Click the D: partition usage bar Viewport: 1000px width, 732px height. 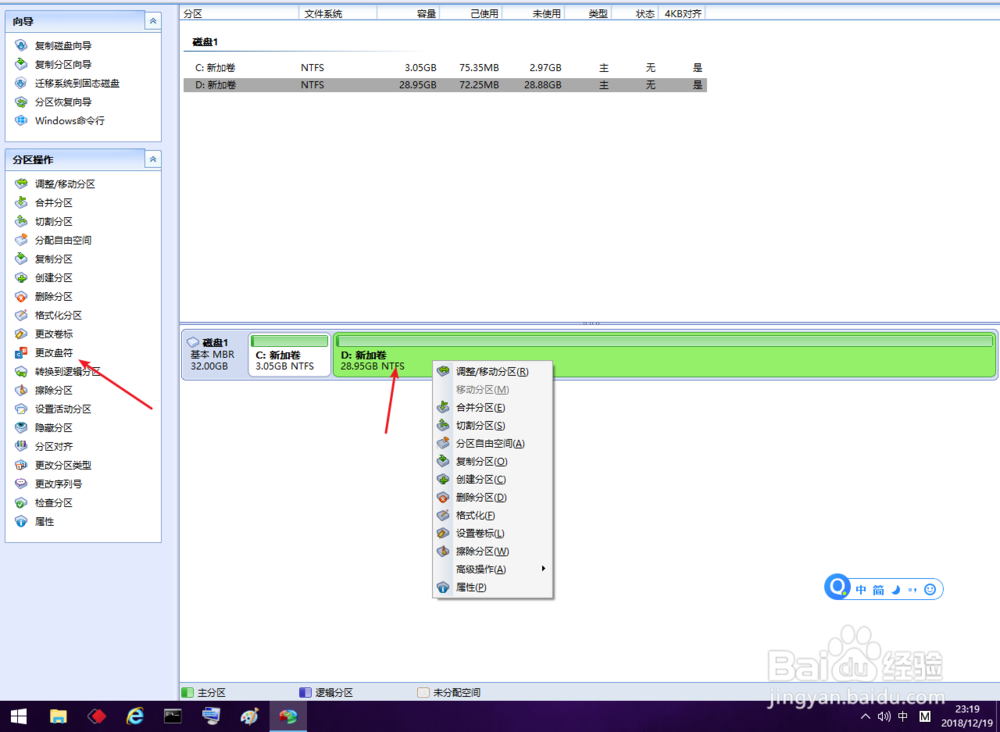(x=664, y=341)
